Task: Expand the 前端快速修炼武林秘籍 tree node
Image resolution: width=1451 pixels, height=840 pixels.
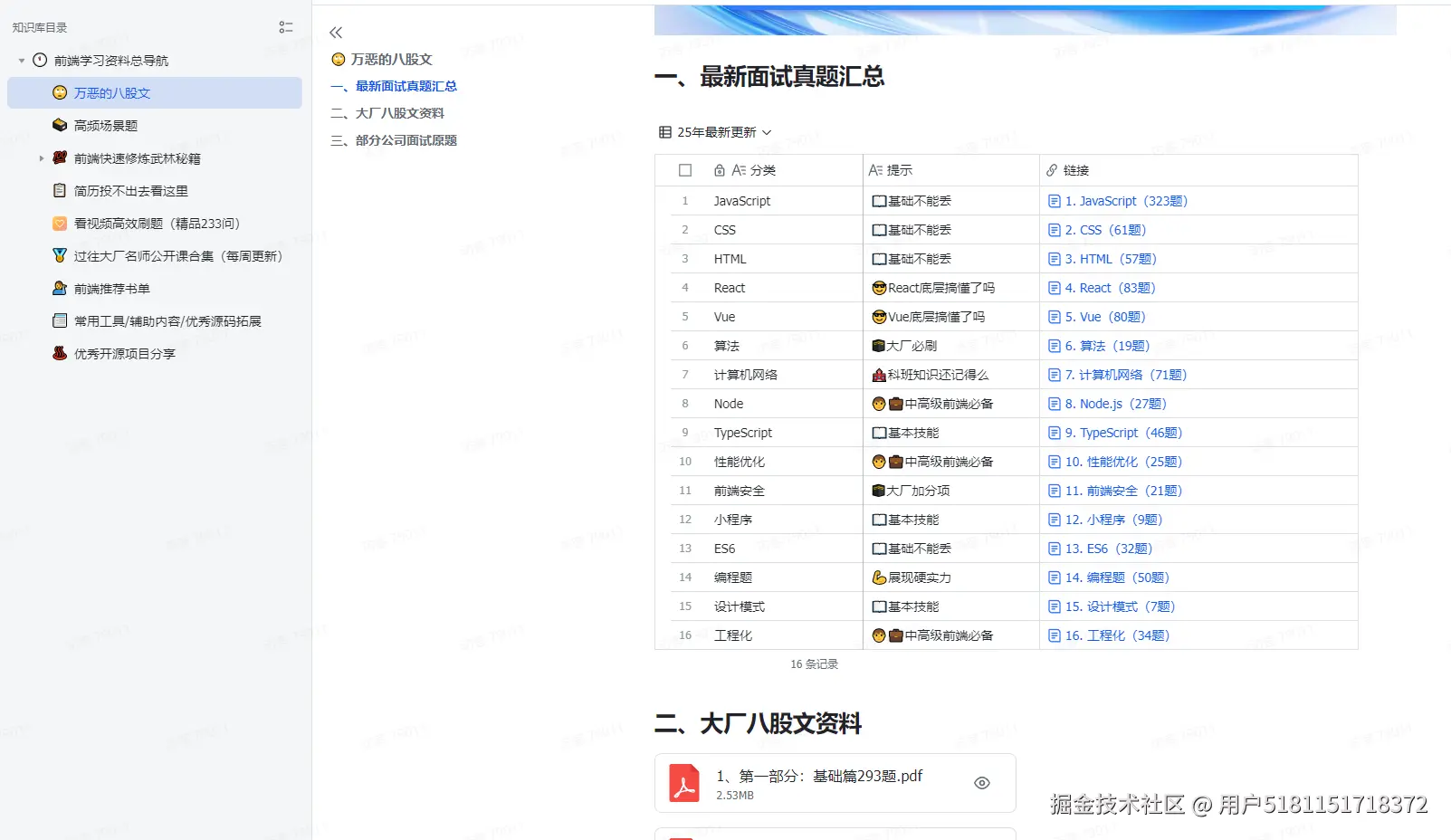Action: pos(41,157)
